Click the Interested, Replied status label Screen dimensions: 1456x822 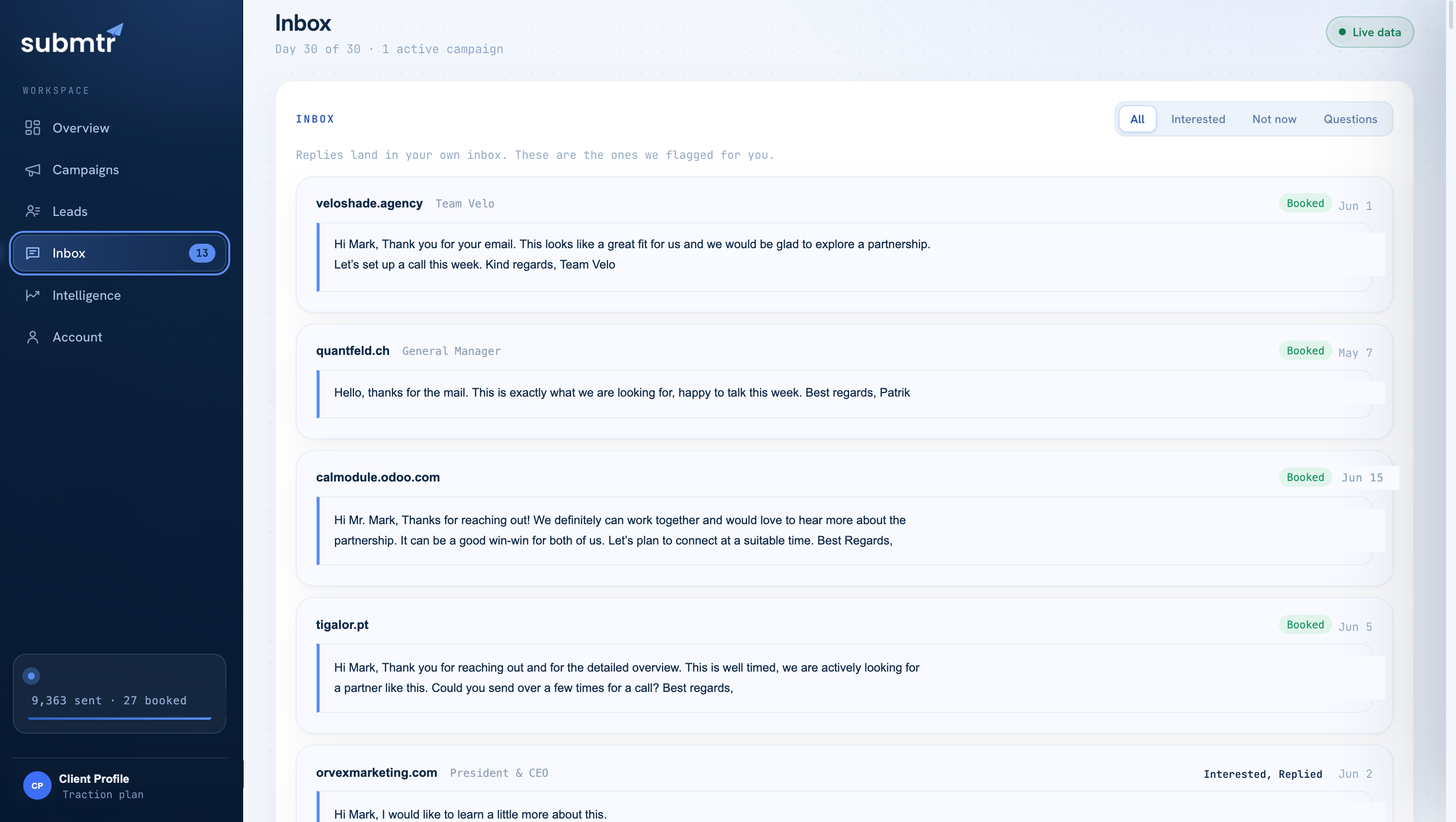click(1262, 774)
